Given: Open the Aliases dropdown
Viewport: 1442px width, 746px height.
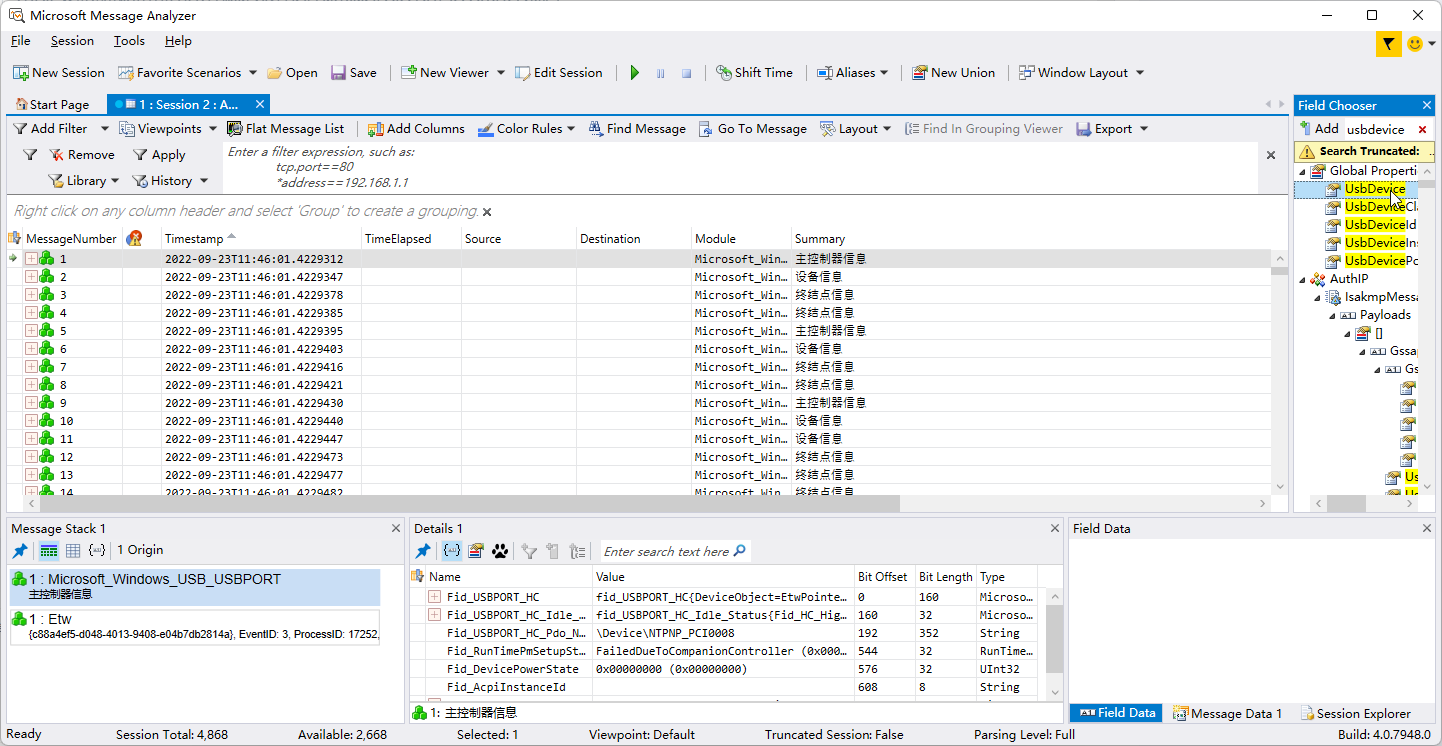Looking at the screenshot, I should 852,73.
